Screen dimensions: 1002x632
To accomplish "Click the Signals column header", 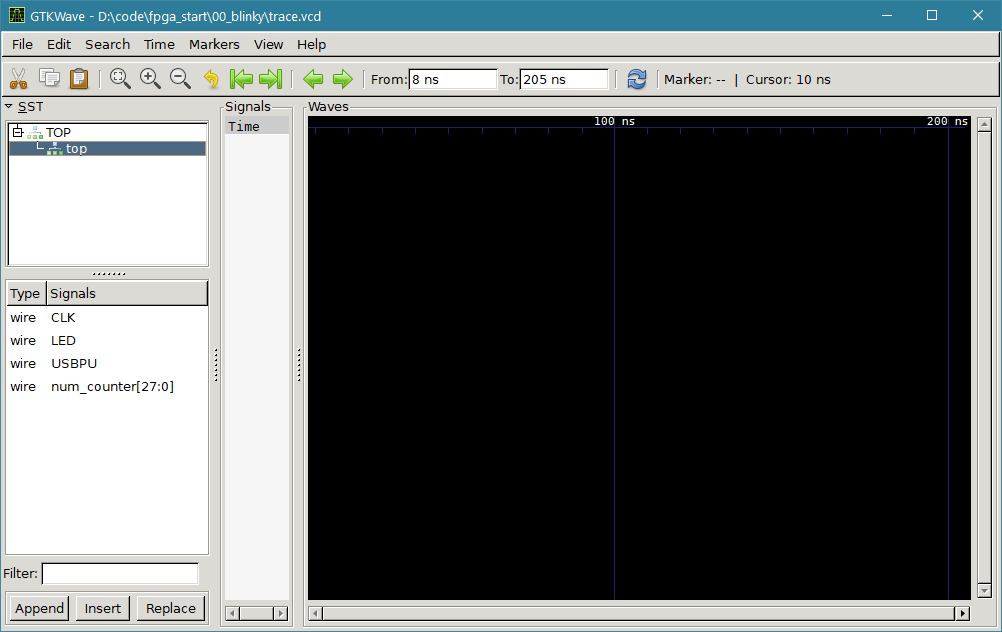I will tap(127, 293).
